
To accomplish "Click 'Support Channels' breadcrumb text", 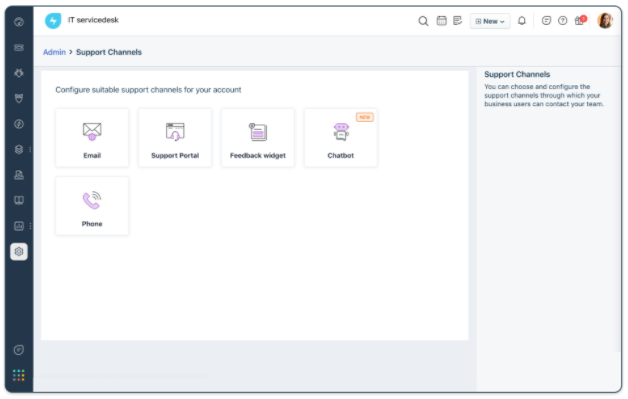I will click(x=109, y=52).
